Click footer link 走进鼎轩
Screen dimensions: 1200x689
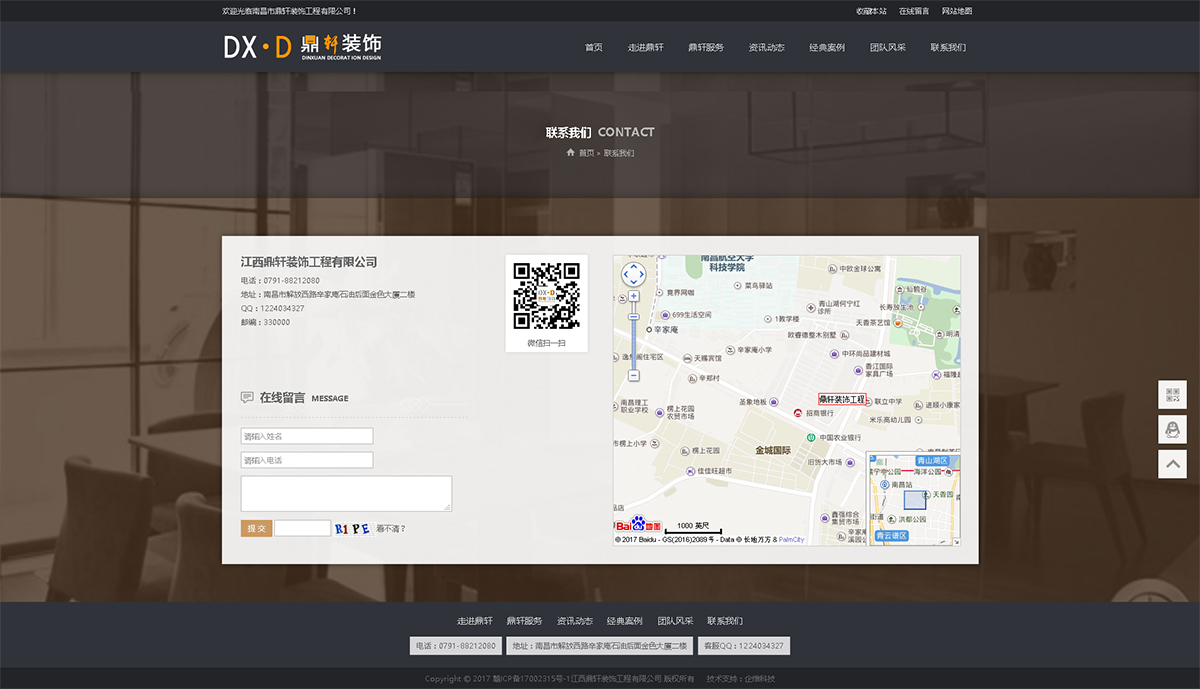point(475,621)
